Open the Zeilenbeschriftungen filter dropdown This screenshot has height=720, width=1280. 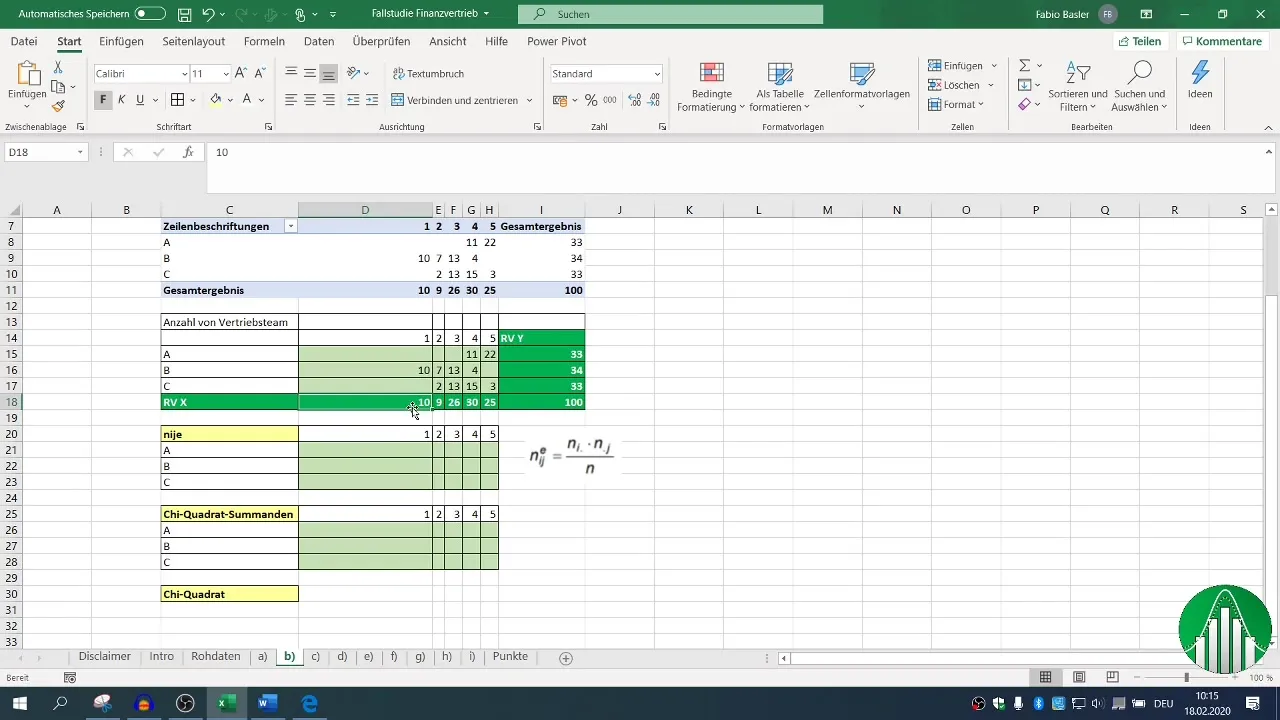[290, 227]
